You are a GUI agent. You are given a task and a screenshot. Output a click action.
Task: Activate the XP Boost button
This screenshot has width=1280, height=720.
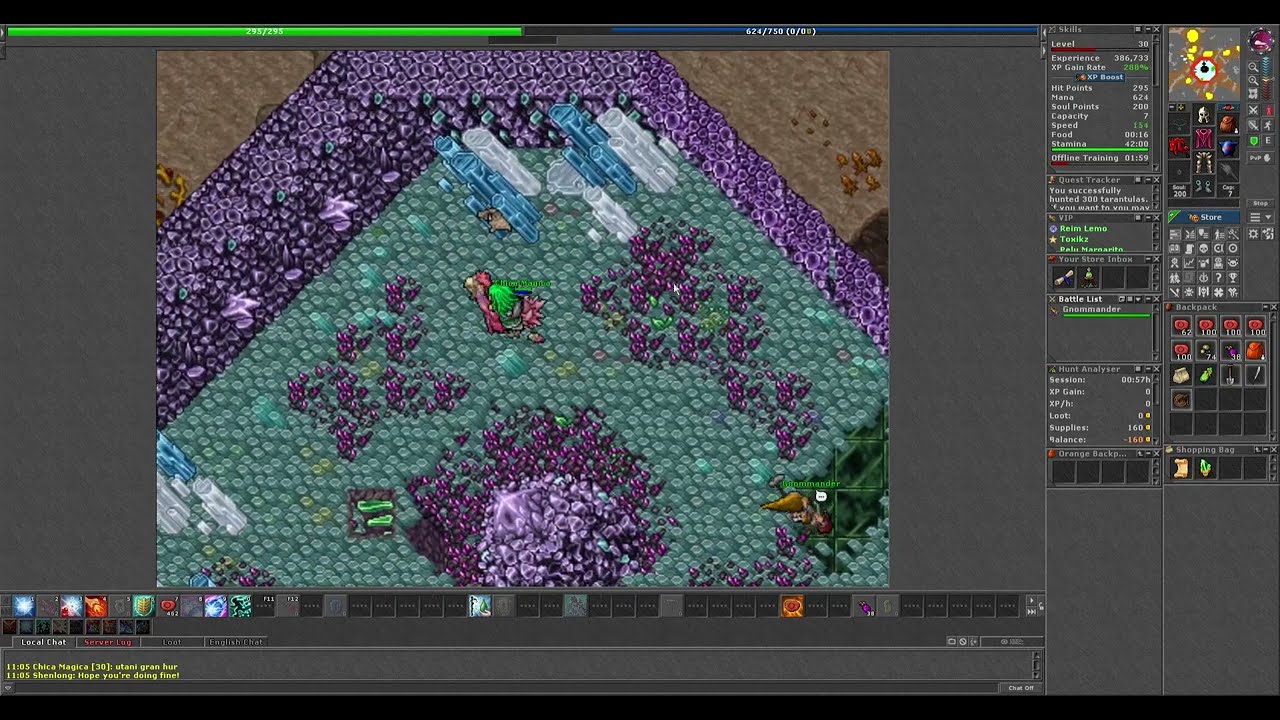(1099, 77)
